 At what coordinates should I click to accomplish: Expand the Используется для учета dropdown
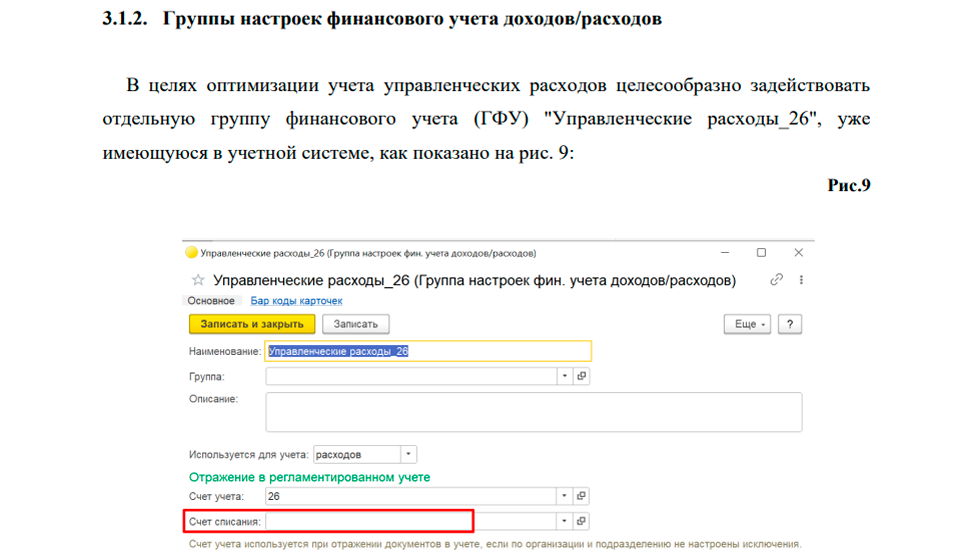(408, 454)
